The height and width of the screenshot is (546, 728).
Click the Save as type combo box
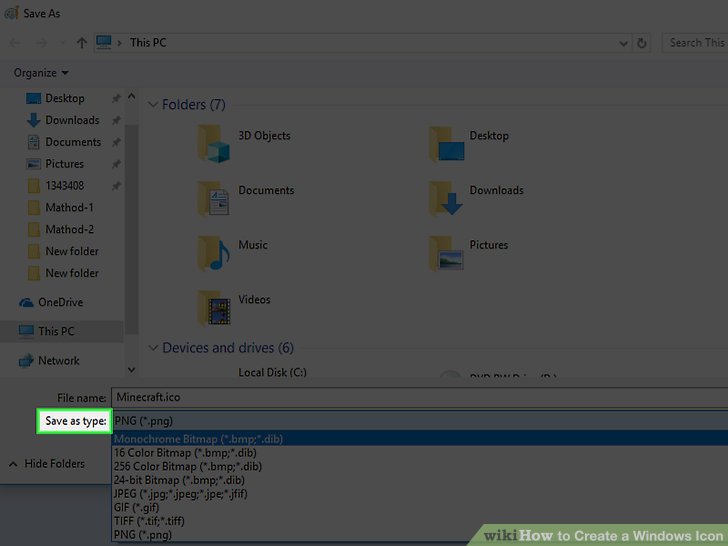click(419, 421)
